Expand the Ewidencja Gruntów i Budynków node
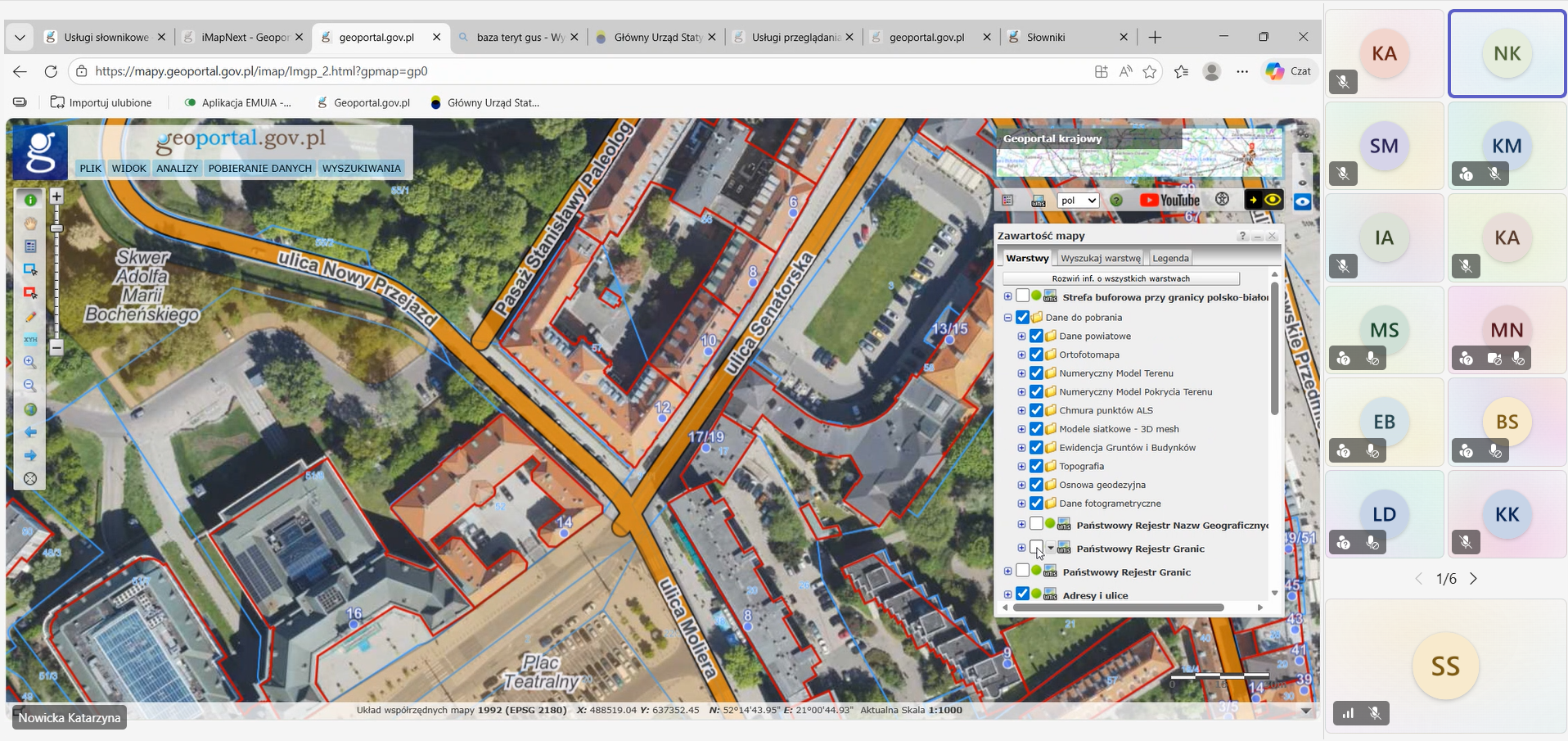 click(1021, 448)
